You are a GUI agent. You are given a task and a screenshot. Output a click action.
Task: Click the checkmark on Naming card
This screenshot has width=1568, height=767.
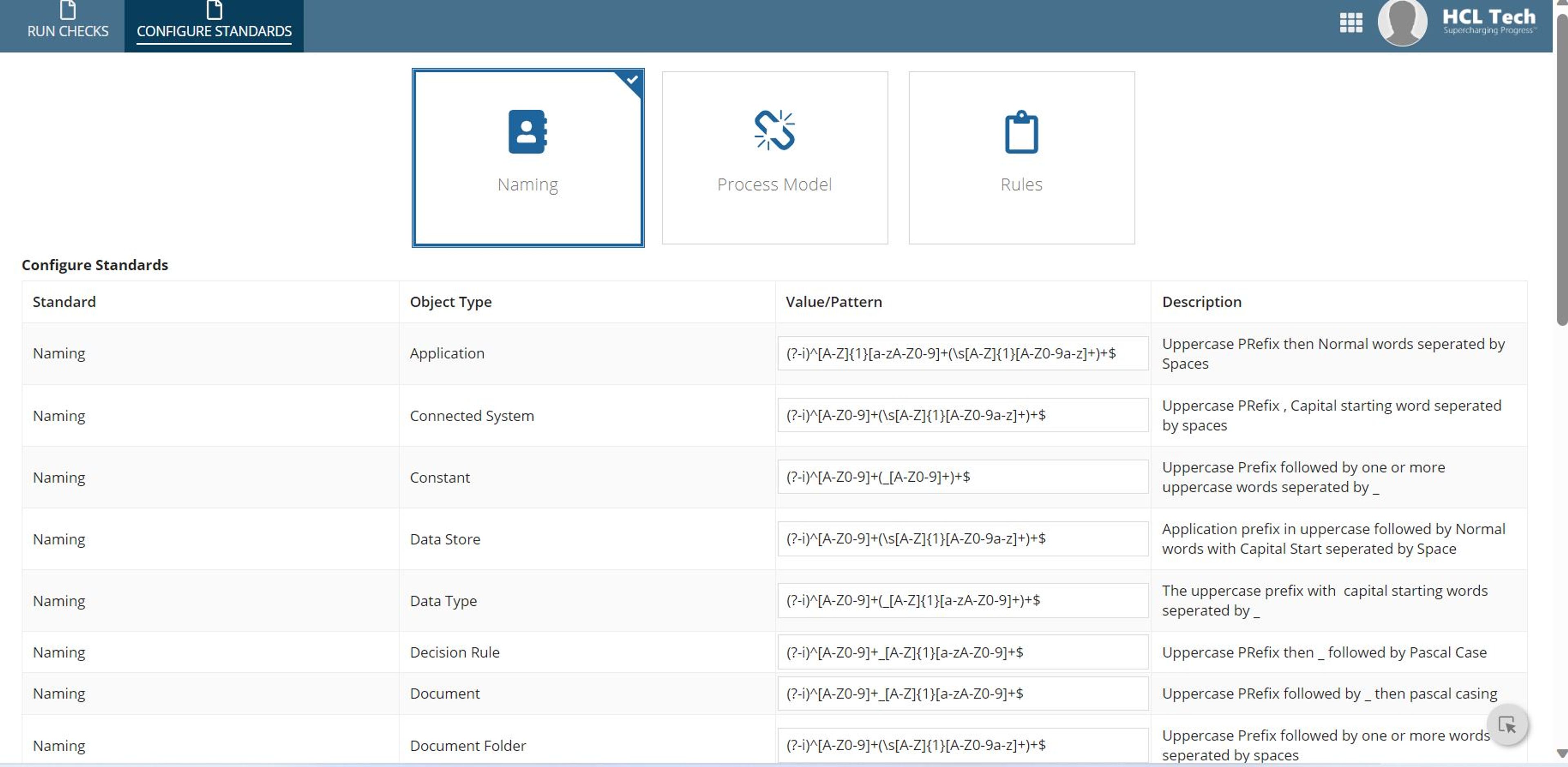coord(633,80)
